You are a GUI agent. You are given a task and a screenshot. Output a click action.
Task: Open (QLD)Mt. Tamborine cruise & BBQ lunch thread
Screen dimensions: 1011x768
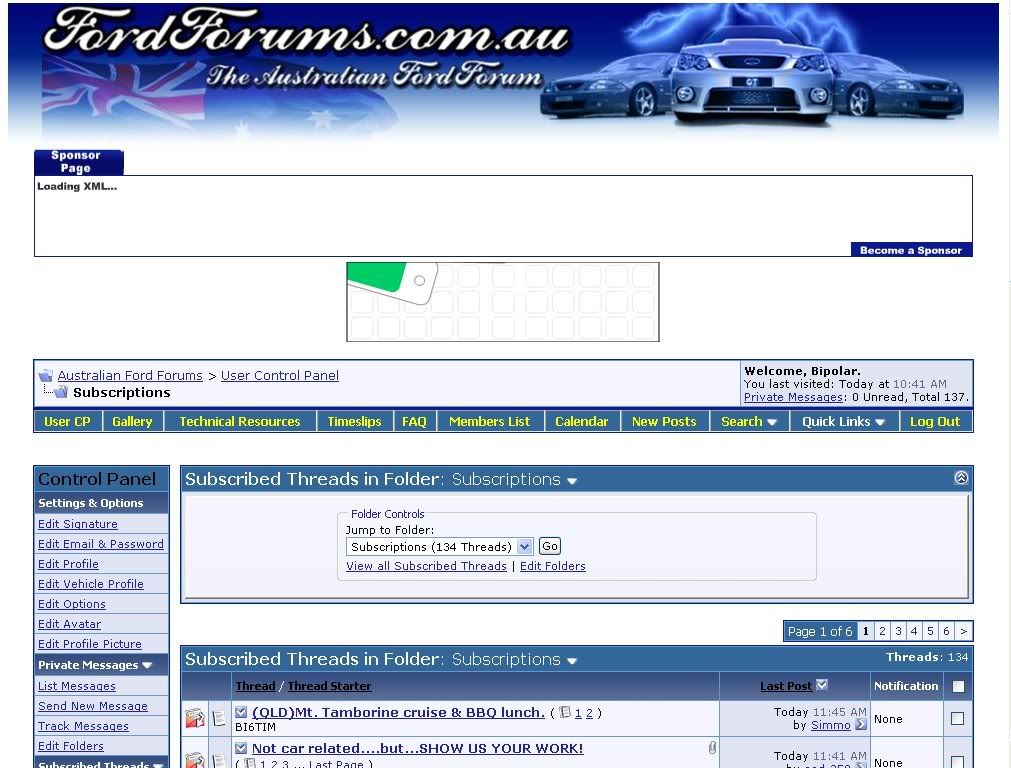tap(398, 713)
